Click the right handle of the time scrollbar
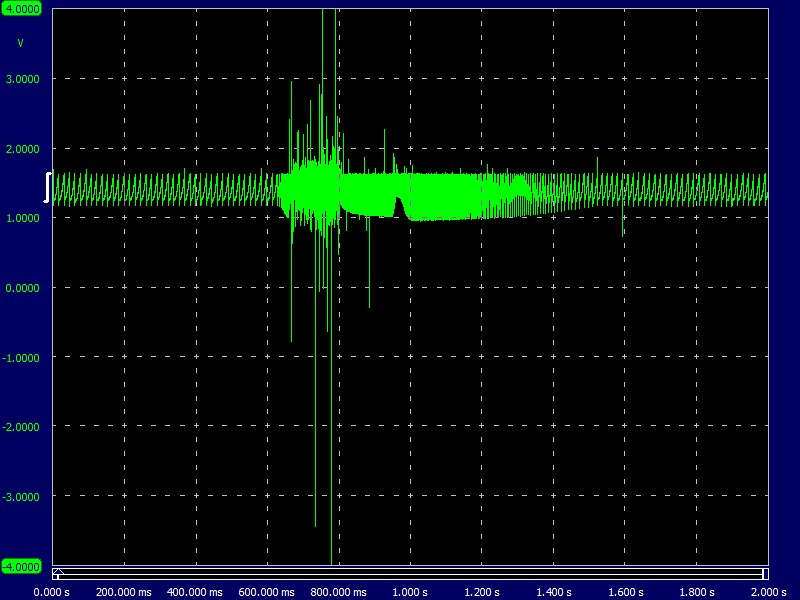Screen dimensions: 800x600 (x=765, y=573)
